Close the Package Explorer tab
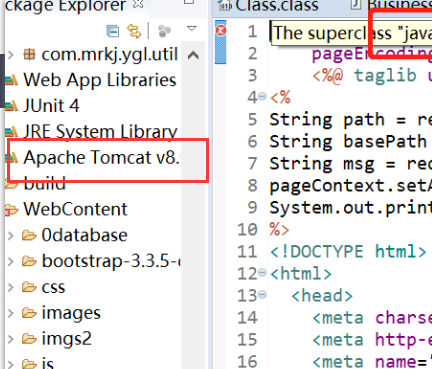 click(138, 3)
